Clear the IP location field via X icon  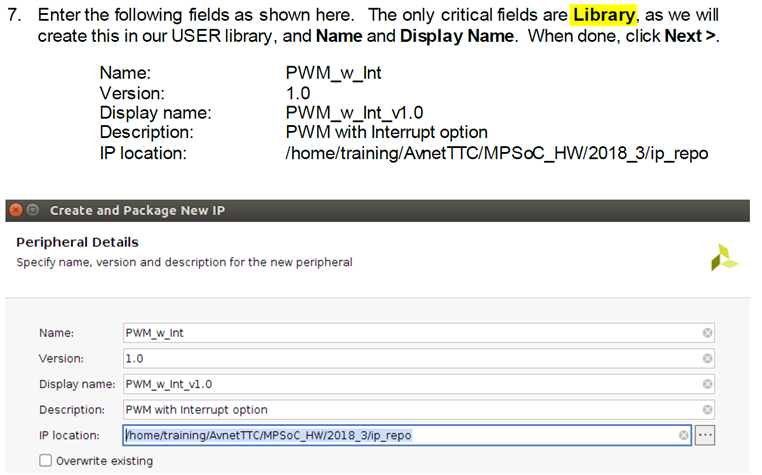683,435
